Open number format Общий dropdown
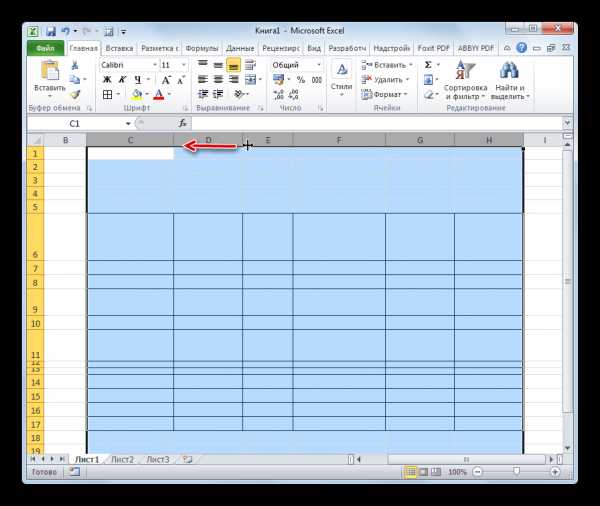 click(x=318, y=65)
